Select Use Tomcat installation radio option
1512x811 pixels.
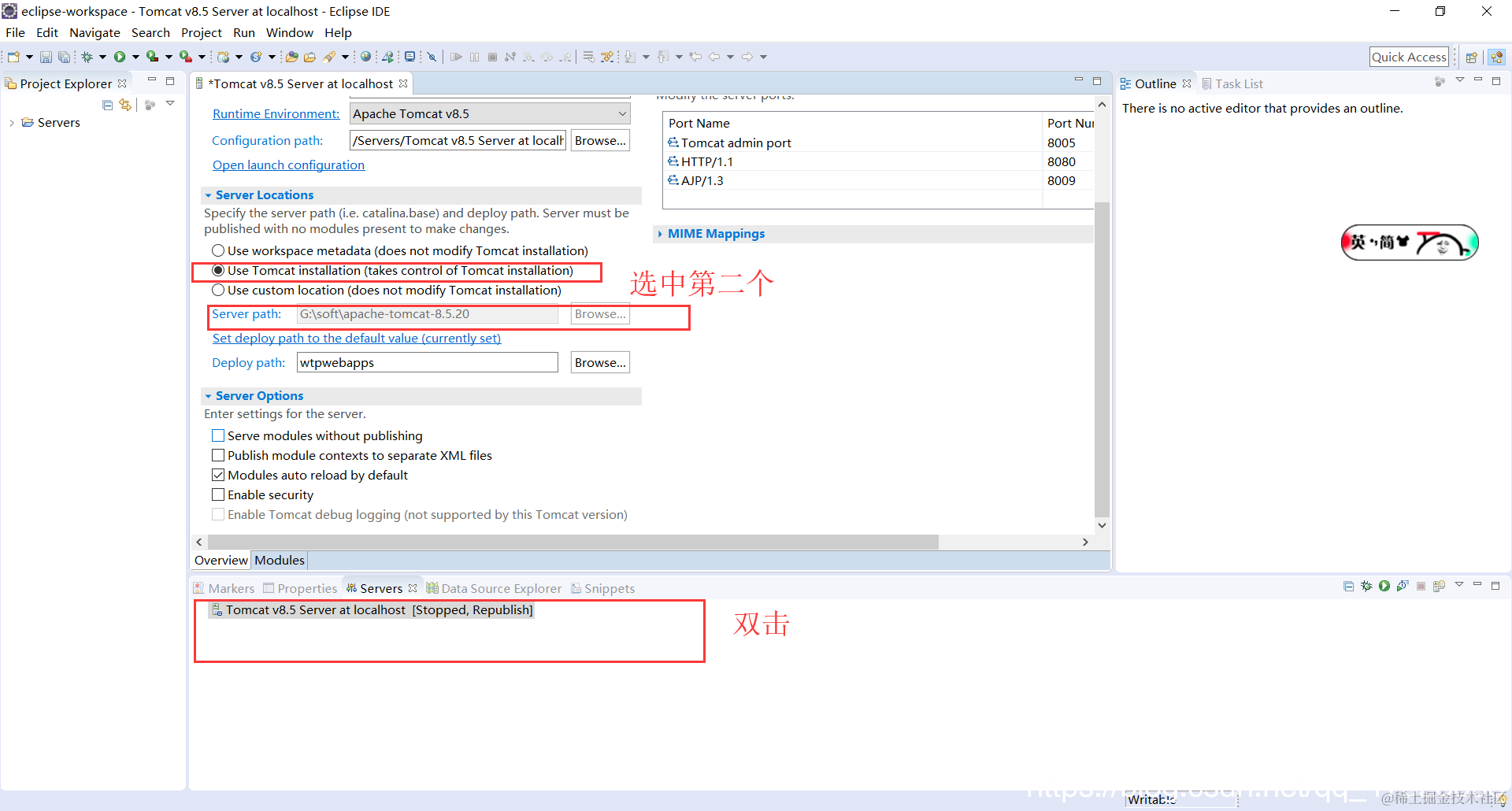(218, 270)
